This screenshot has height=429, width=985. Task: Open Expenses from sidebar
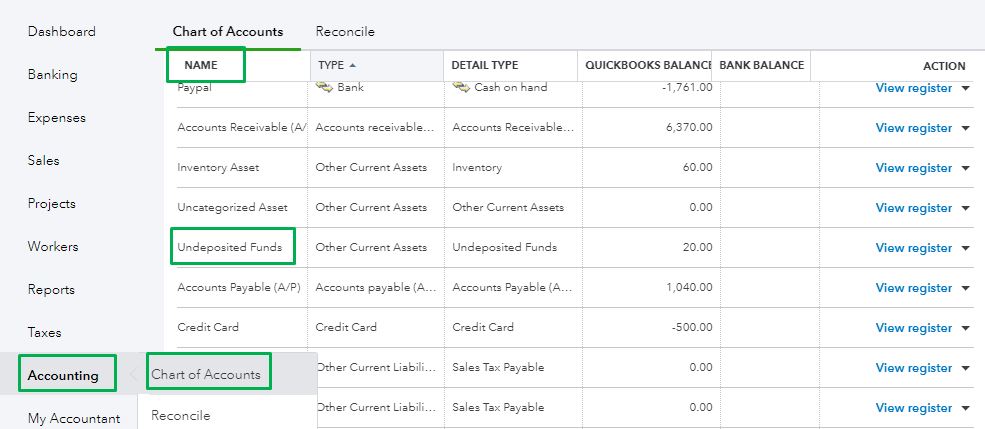[x=57, y=117]
